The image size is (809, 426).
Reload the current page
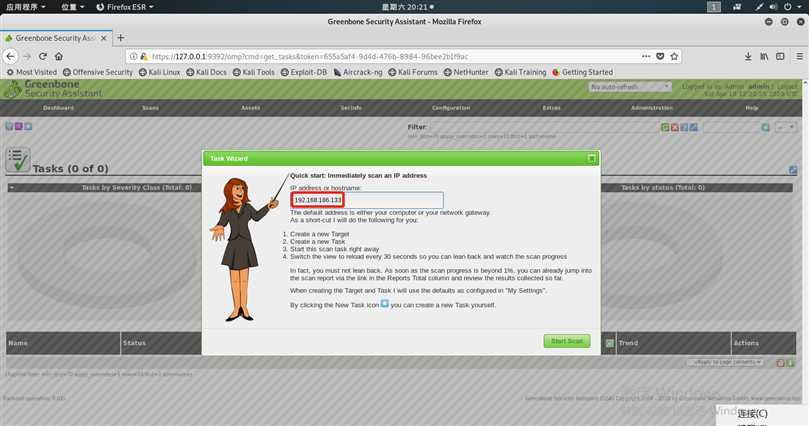tap(43, 56)
